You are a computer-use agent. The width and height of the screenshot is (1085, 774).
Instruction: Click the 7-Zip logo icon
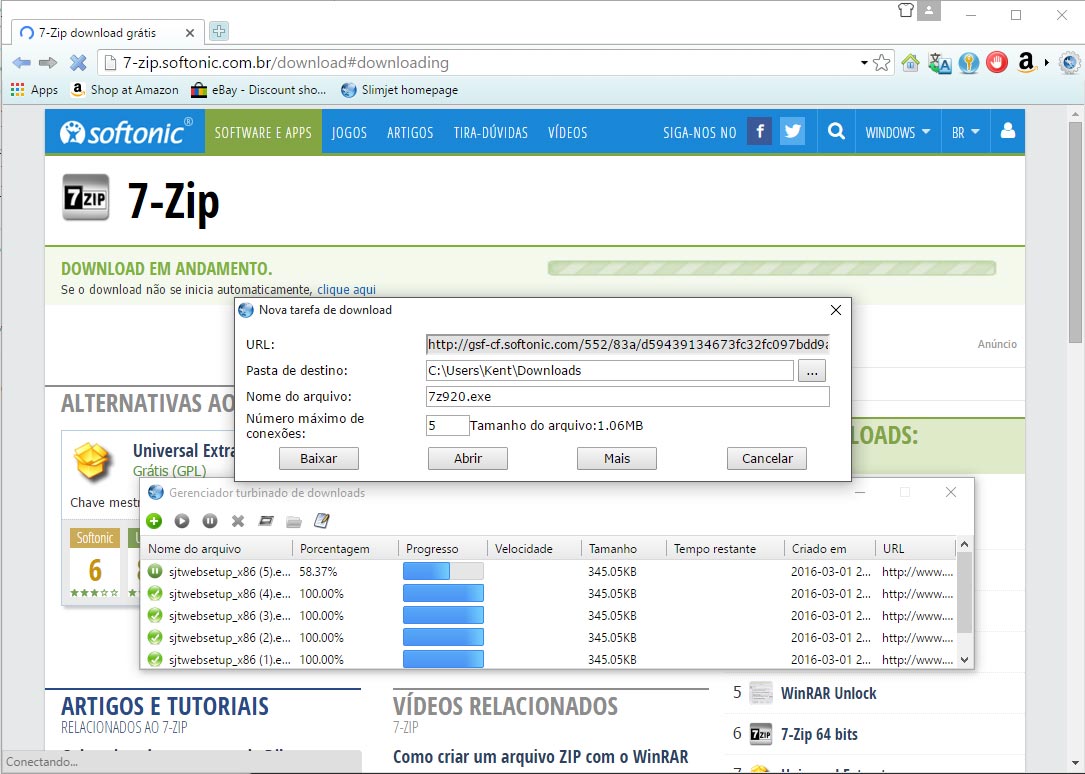[86, 197]
